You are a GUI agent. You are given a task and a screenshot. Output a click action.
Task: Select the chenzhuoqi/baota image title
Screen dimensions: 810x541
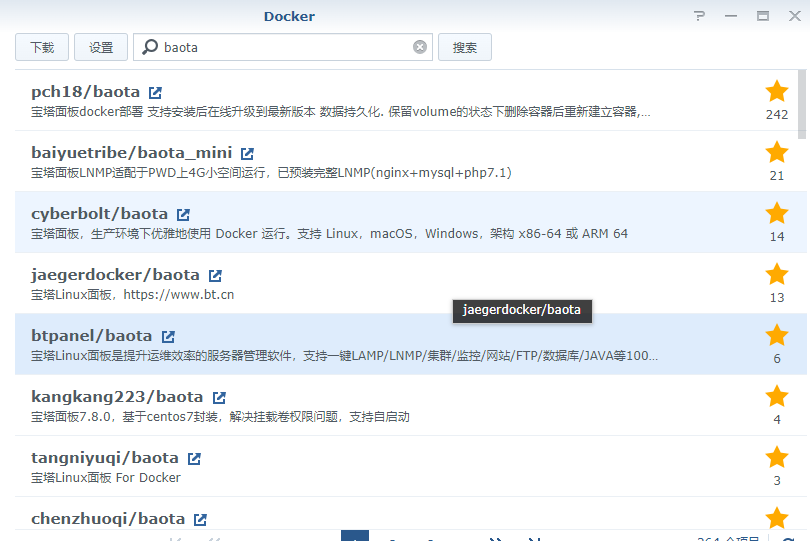click(108, 519)
